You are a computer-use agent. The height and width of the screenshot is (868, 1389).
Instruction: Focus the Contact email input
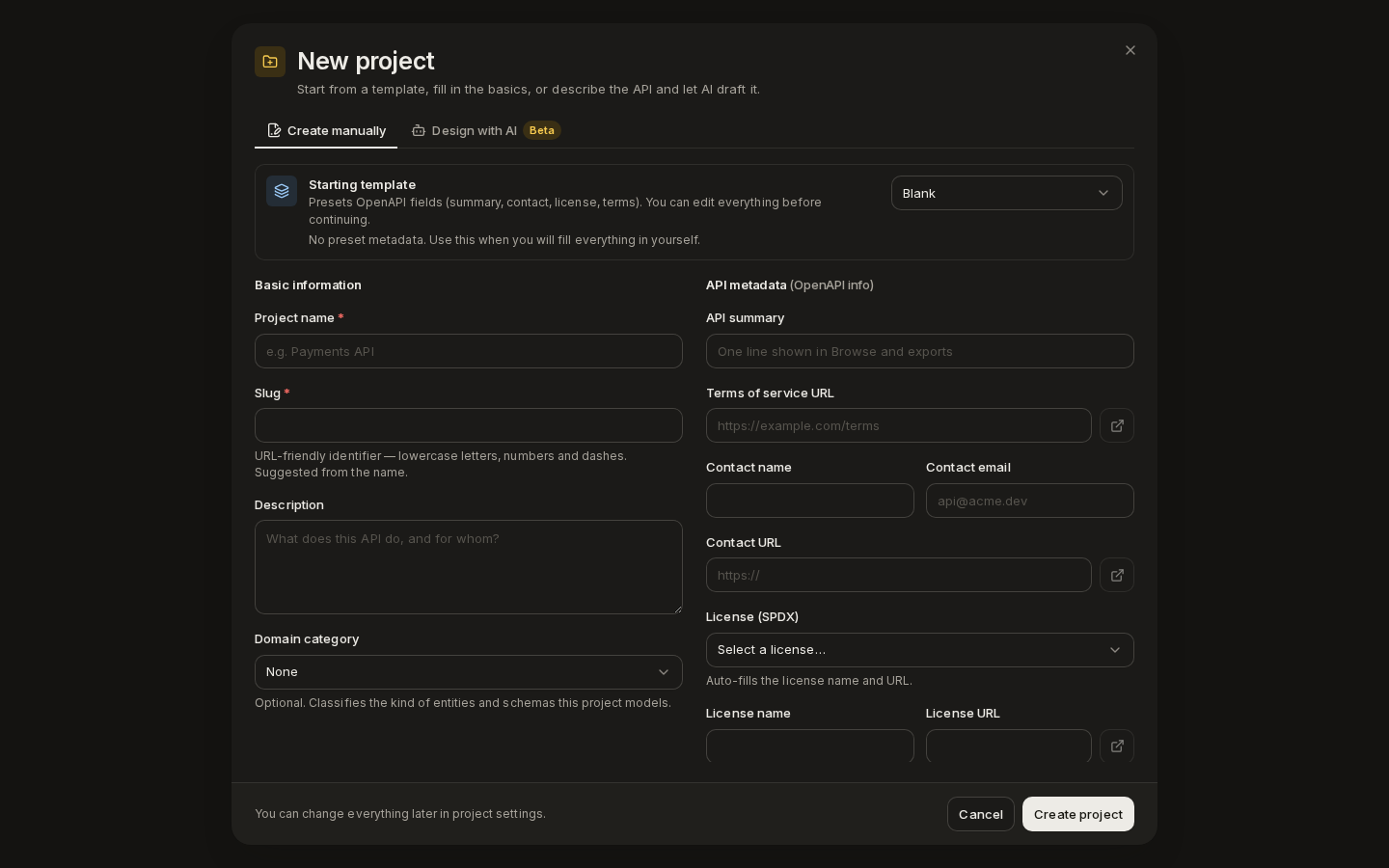[x=1030, y=501]
